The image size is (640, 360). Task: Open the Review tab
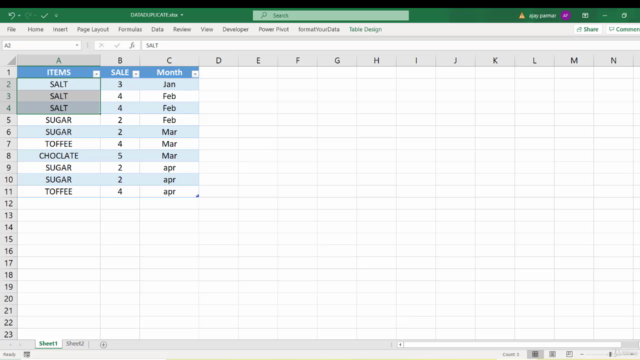pos(182,29)
